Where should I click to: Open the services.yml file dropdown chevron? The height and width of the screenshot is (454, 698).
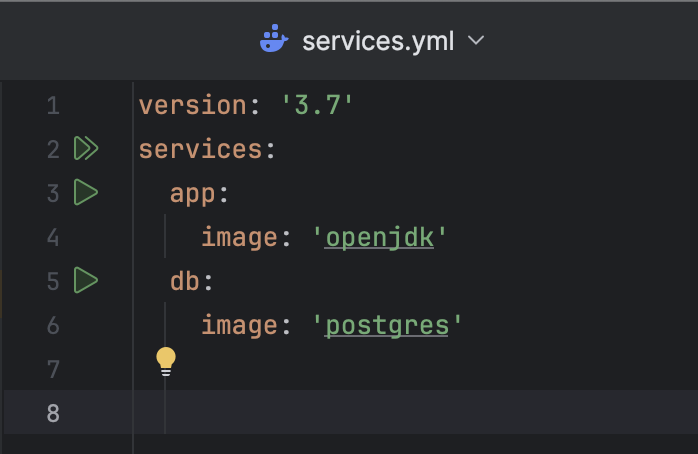(476, 41)
